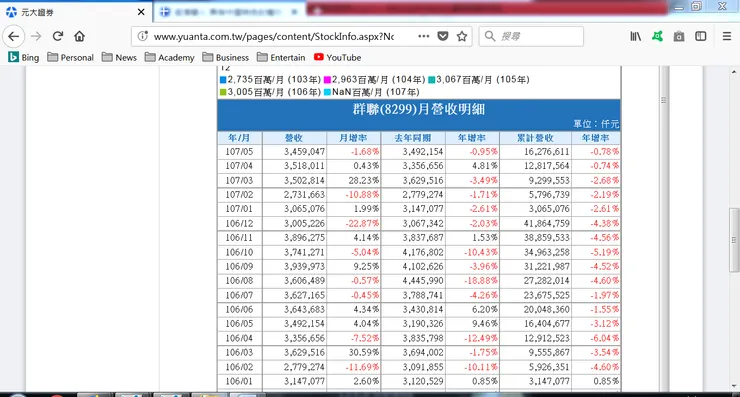Click the 累計營收 column header
The width and height of the screenshot is (740, 397).
pos(535,138)
